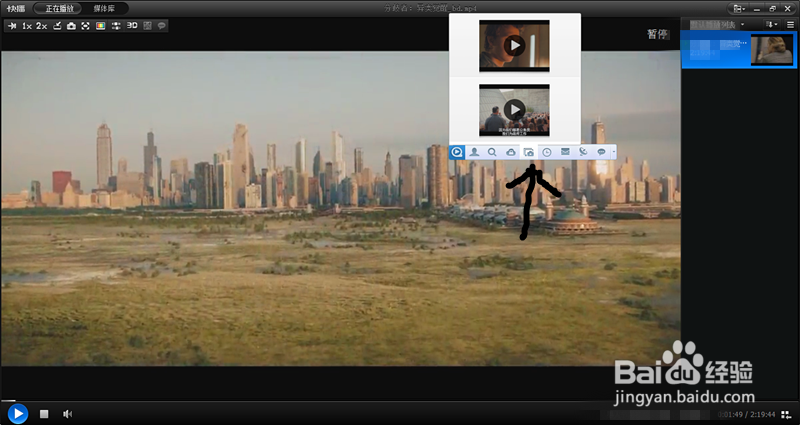Screen dimensions: 800x425
Task: Click the 暂停 pause status text
Action: click(x=657, y=34)
